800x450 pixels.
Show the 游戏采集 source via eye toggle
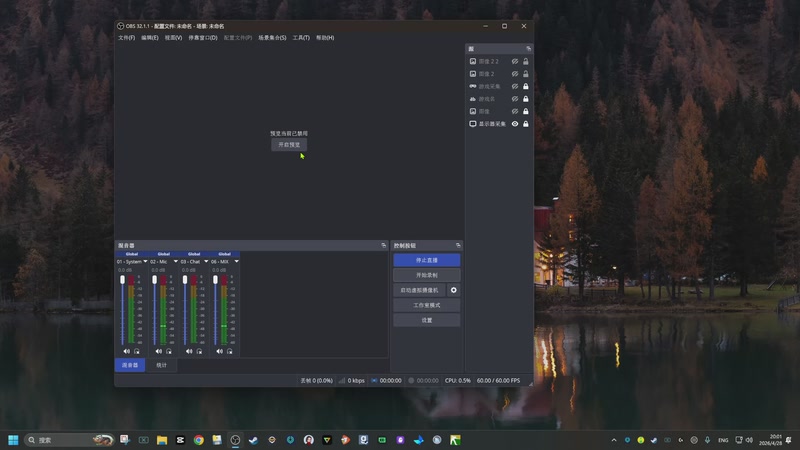[515, 86]
